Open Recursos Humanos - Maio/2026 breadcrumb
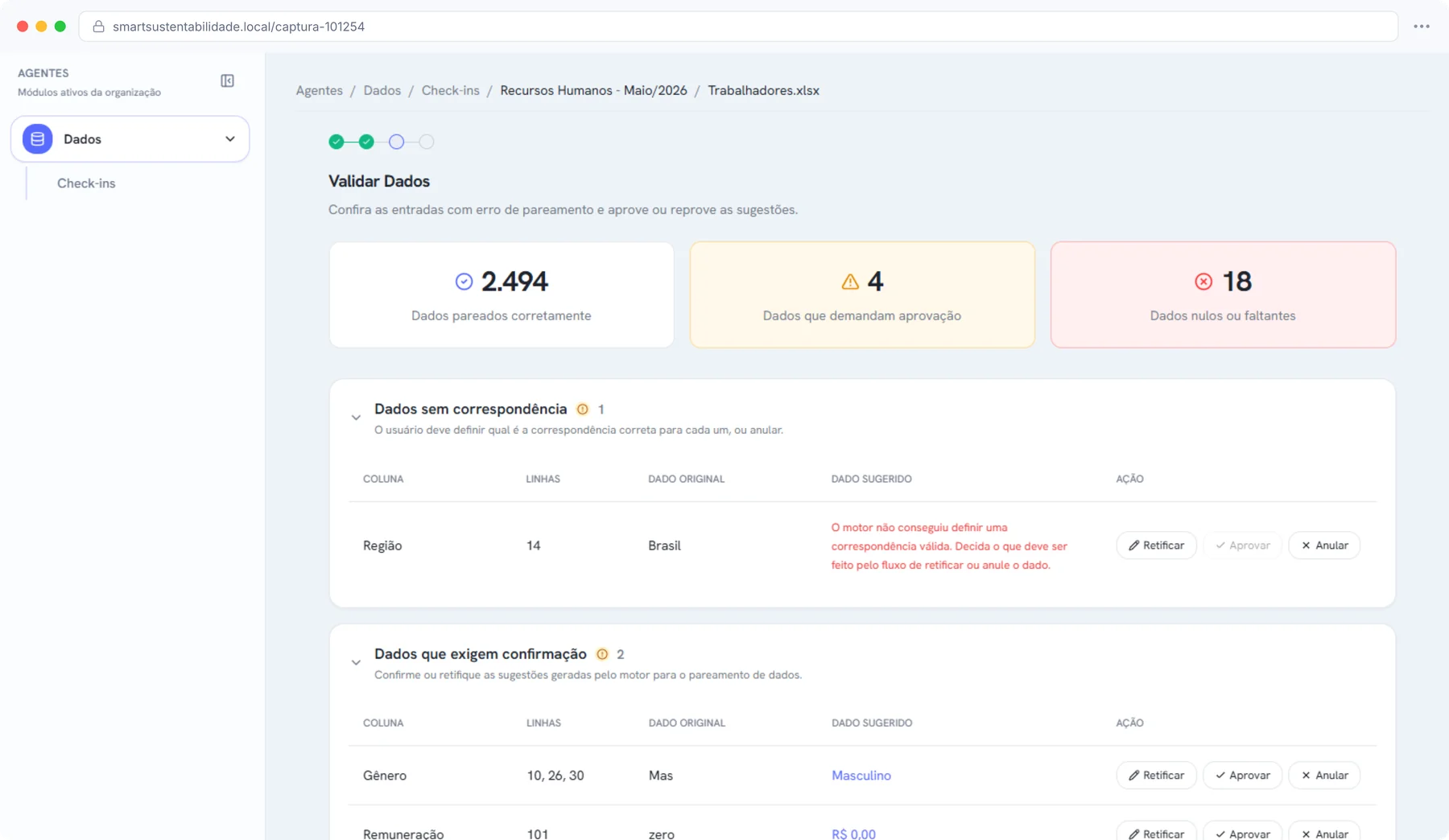This screenshot has height=840, width=1449. (x=593, y=90)
